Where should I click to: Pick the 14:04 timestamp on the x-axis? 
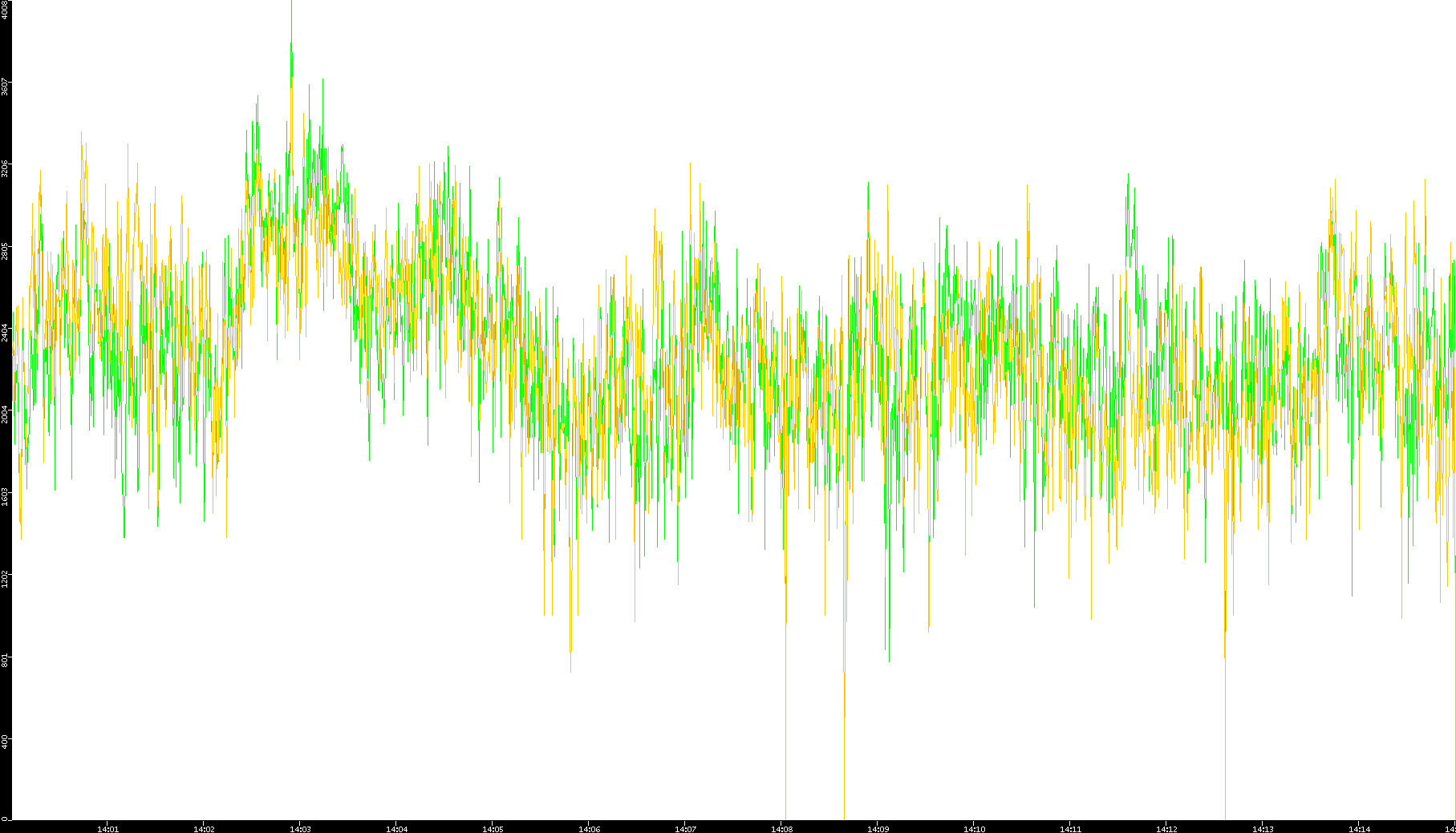tap(396, 829)
